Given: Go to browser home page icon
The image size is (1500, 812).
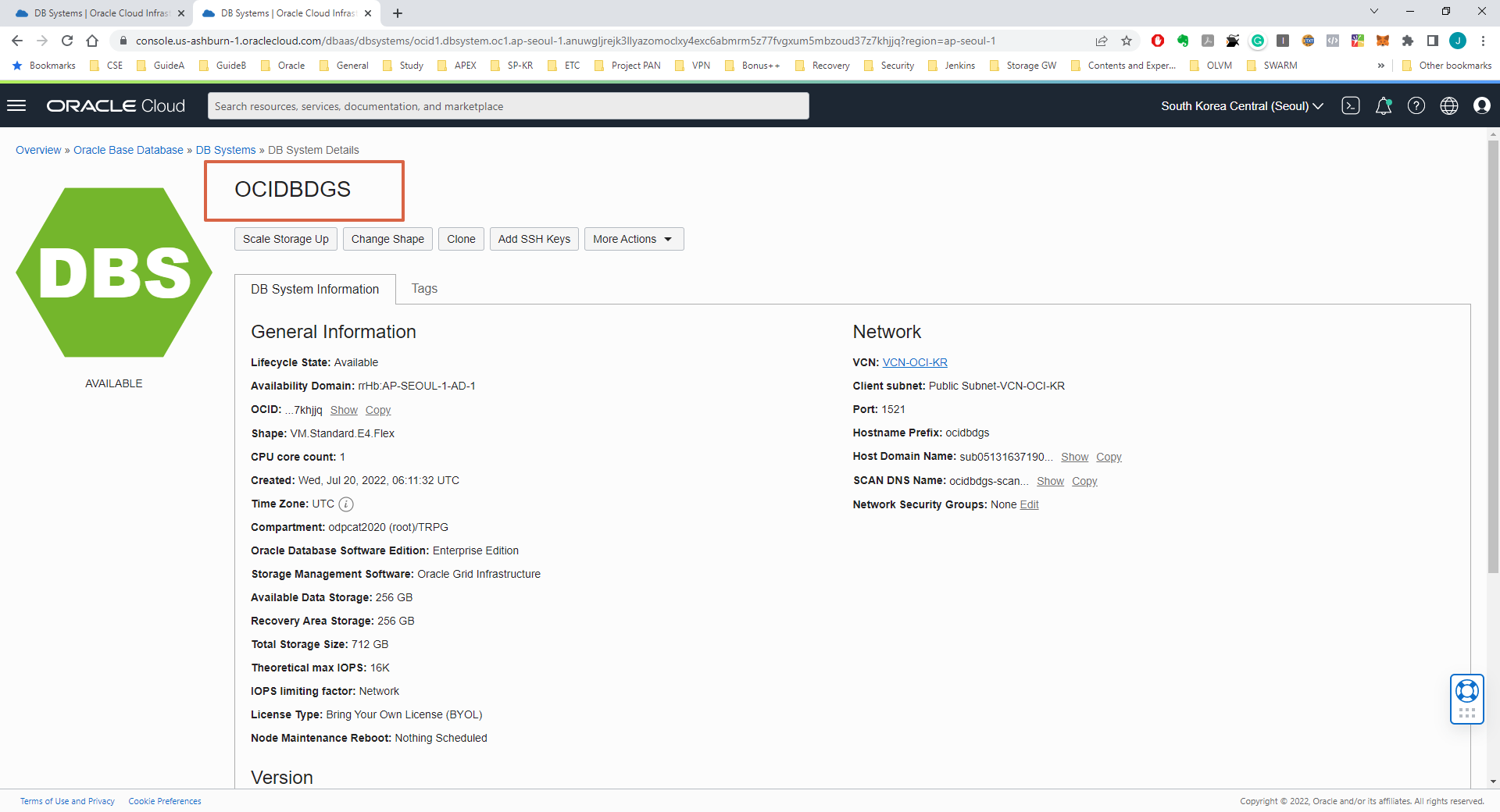Looking at the screenshot, I should coord(92,41).
